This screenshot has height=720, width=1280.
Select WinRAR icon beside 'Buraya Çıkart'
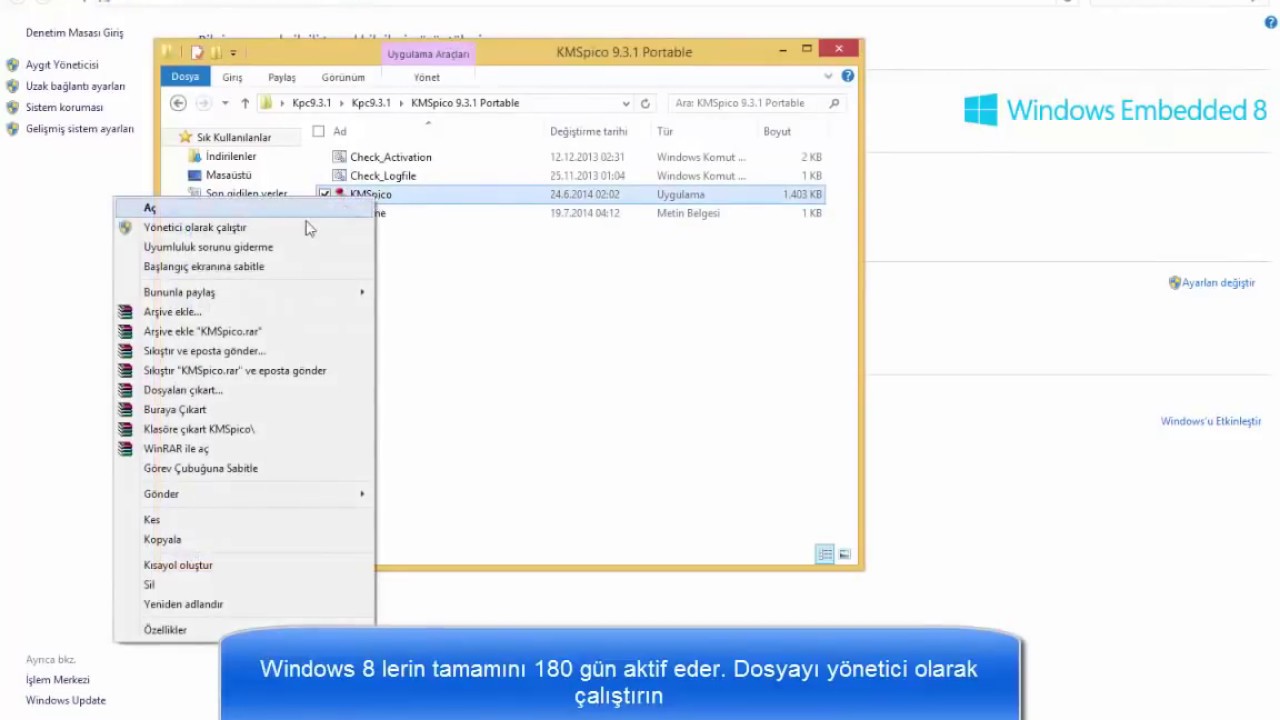(125, 410)
